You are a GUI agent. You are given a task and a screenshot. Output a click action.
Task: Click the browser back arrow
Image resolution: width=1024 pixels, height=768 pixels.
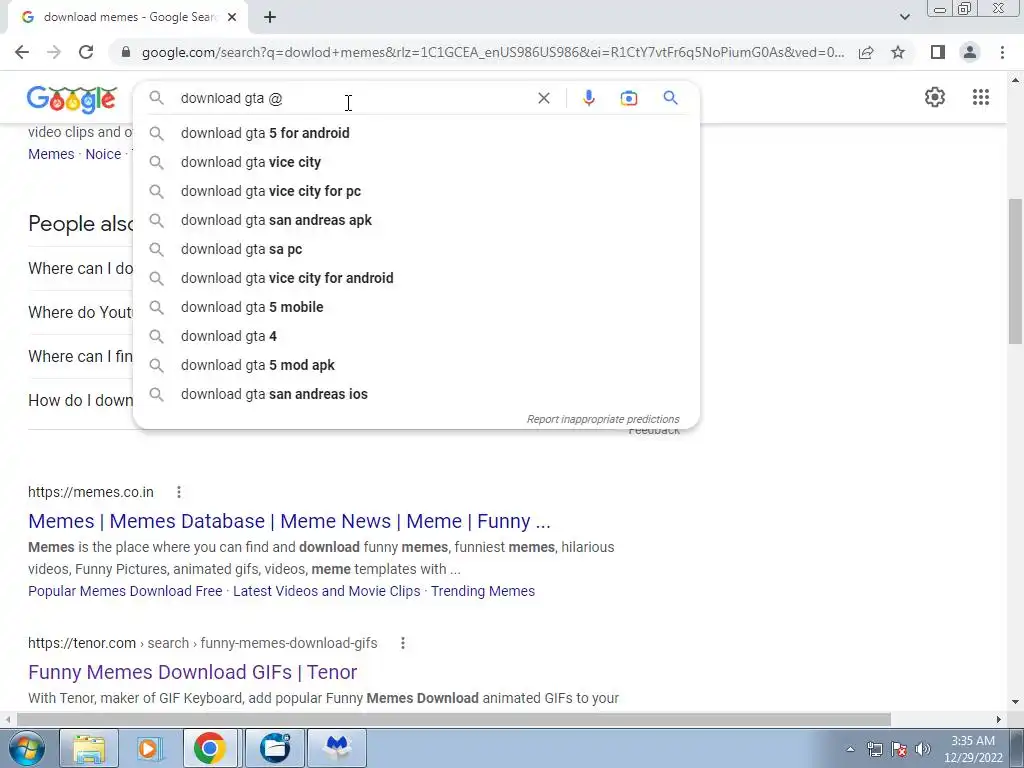tap(22, 52)
